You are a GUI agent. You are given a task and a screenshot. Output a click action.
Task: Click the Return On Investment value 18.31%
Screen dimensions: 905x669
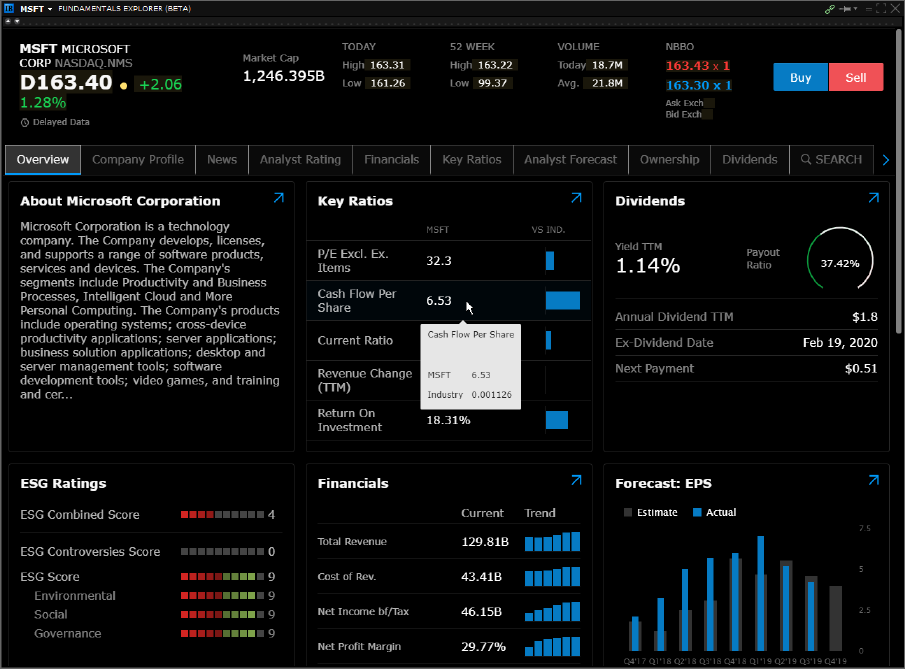(x=448, y=420)
